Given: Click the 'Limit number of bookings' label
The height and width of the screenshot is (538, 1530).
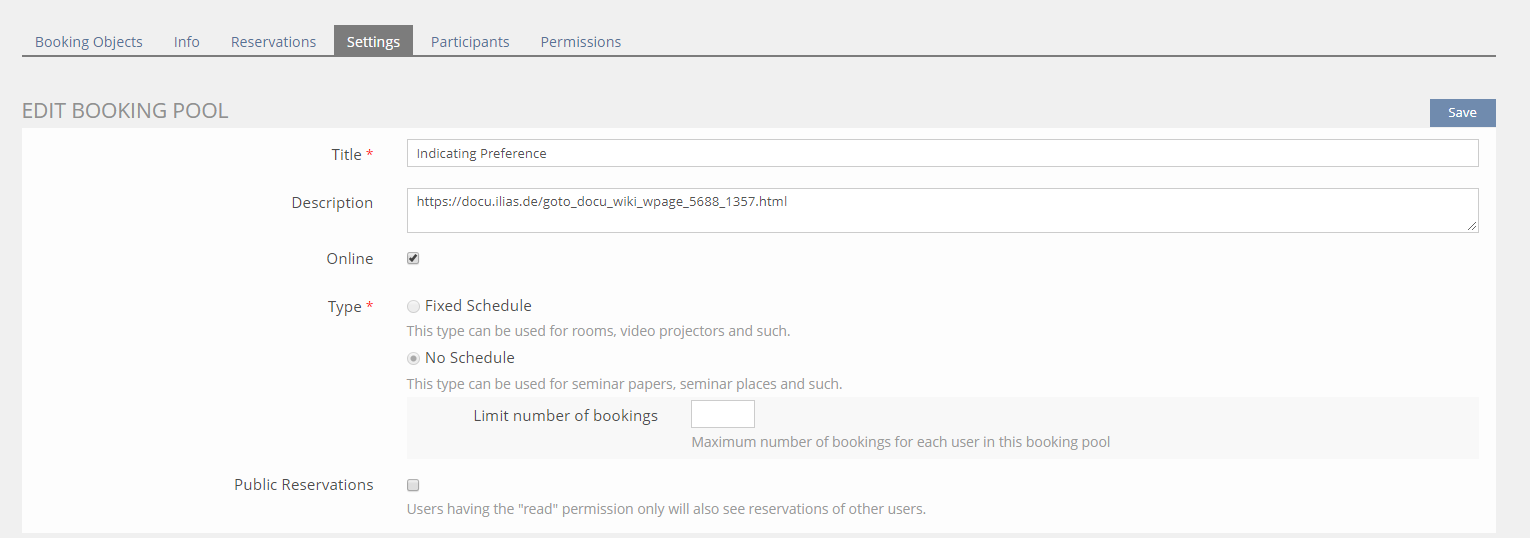Looking at the screenshot, I should pos(565,416).
